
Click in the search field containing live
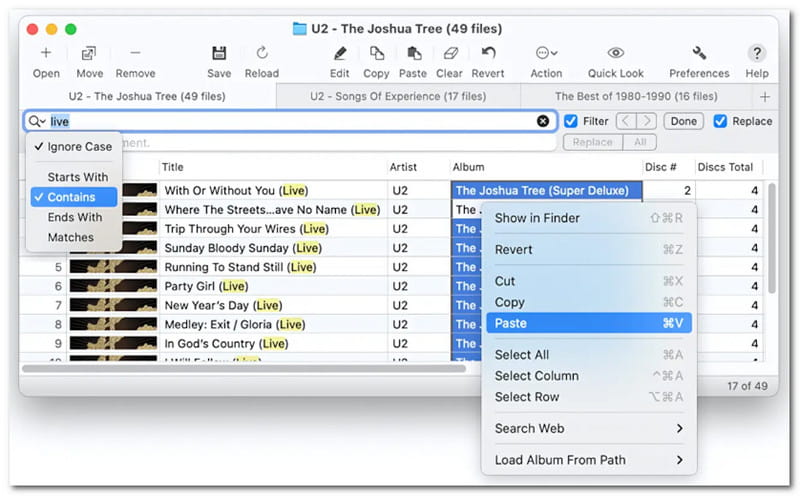click(x=291, y=121)
